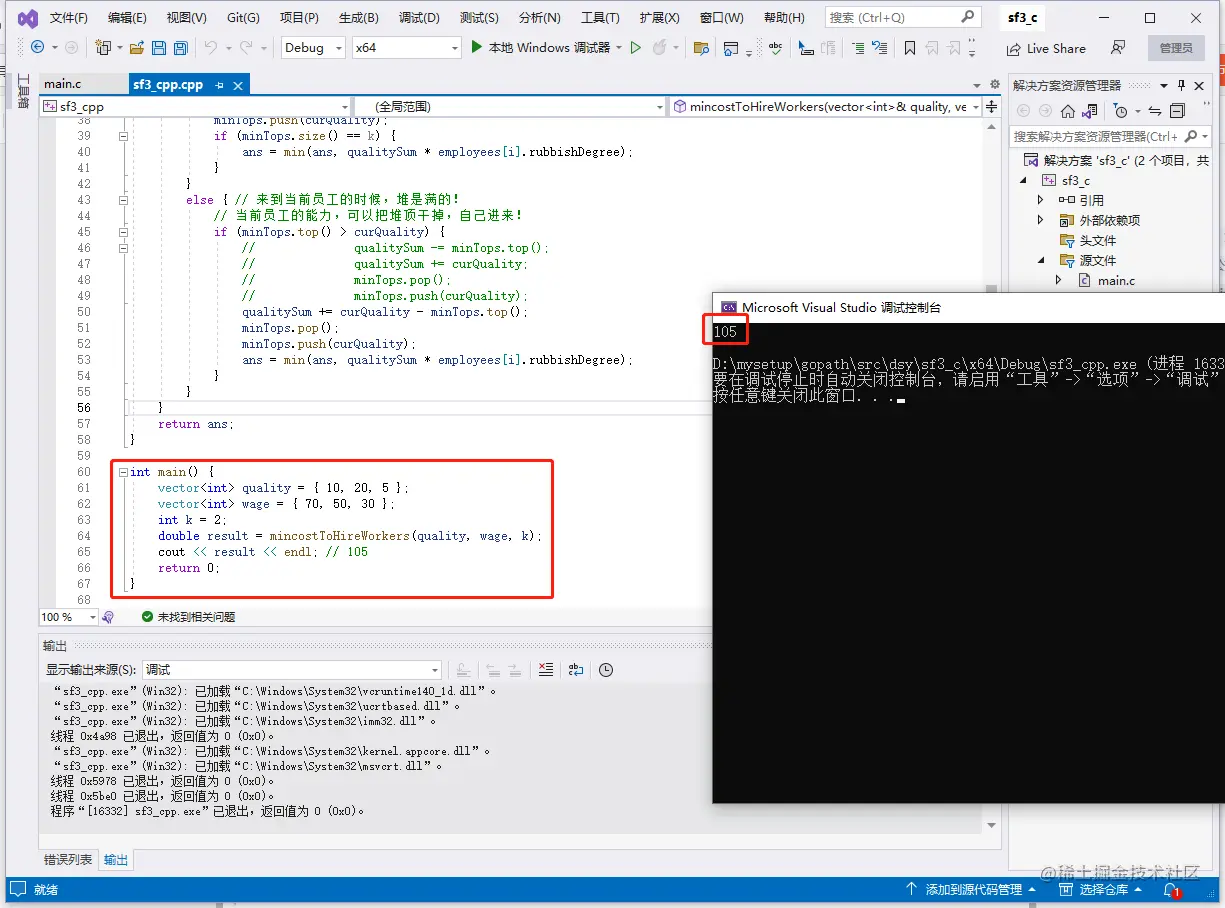
Task: Click the editor settings gear above scrollbar
Action: pyautogui.click(x=994, y=85)
